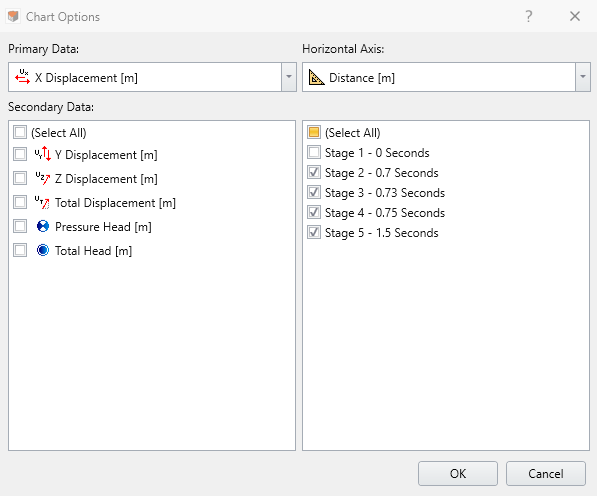Select the Pressure Head [m] entry
The image size is (597, 496).
point(103,226)
